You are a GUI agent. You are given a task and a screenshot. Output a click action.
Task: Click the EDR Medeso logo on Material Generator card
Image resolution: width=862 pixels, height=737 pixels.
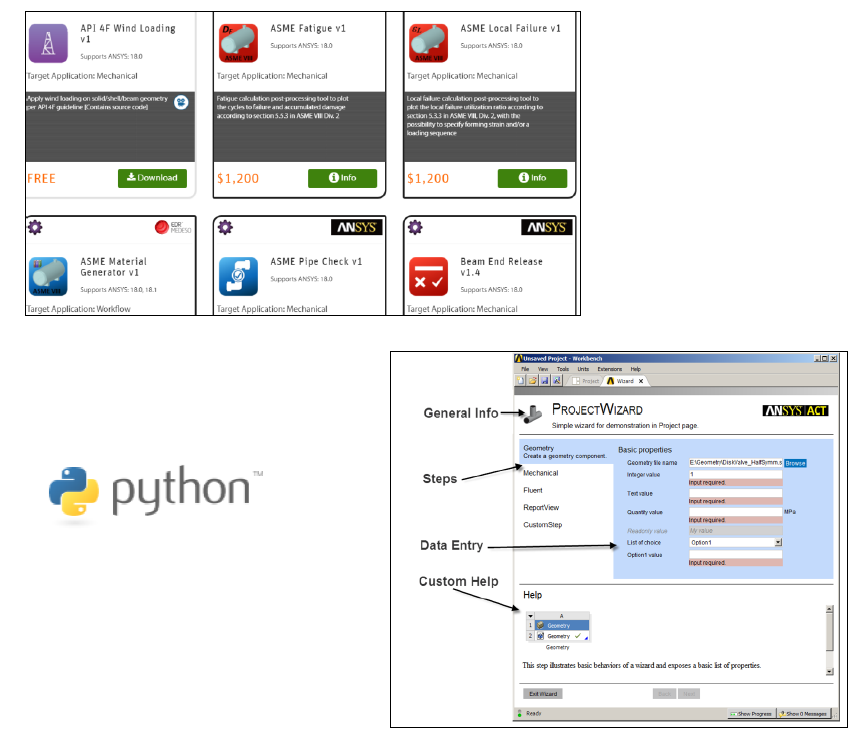pos(173,227)
